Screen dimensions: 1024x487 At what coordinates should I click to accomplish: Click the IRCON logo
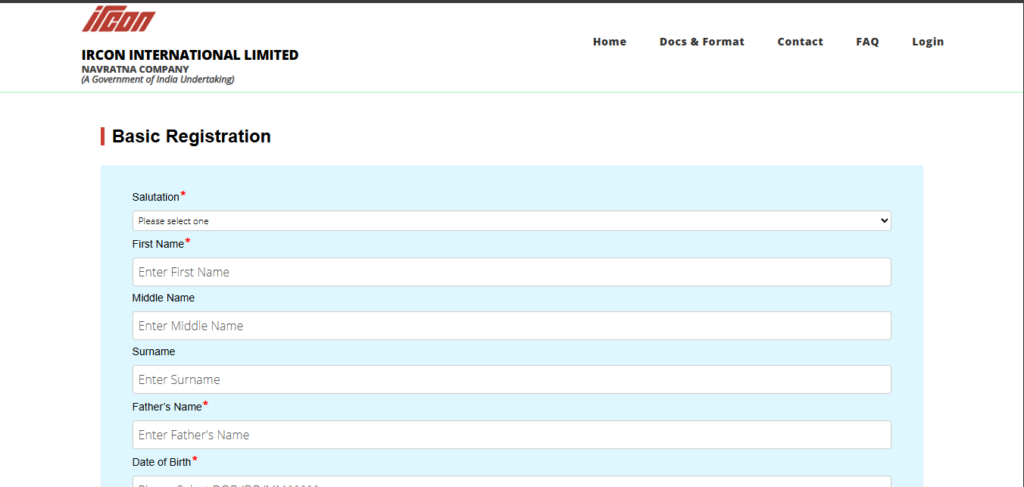118,20
